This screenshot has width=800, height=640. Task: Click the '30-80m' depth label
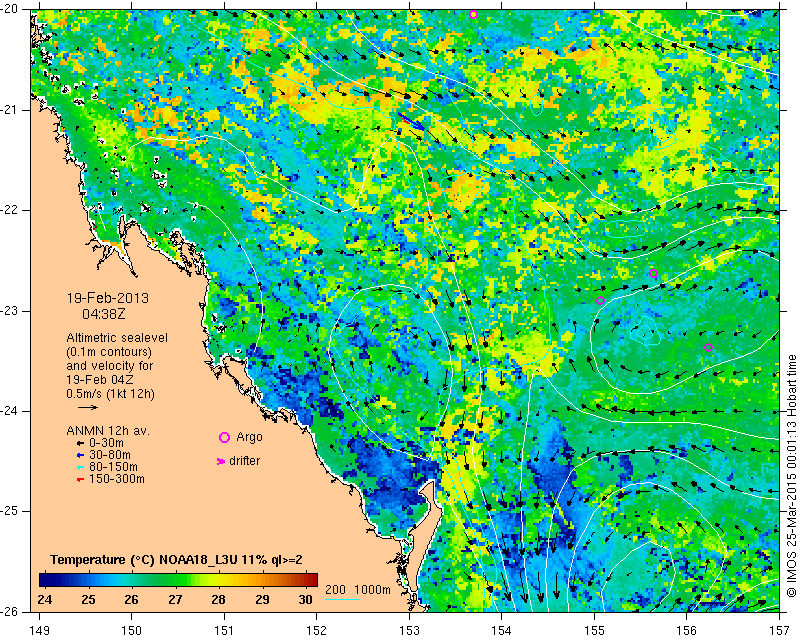click(110, 455)
